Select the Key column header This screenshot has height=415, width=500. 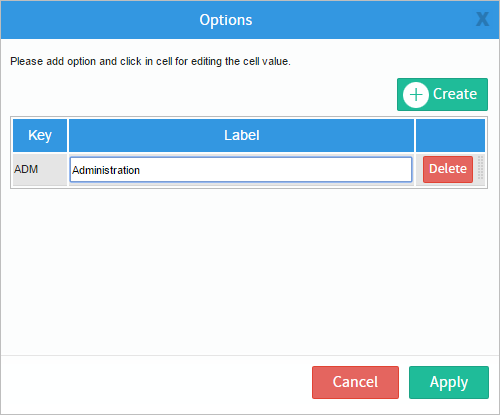[40, 135]
